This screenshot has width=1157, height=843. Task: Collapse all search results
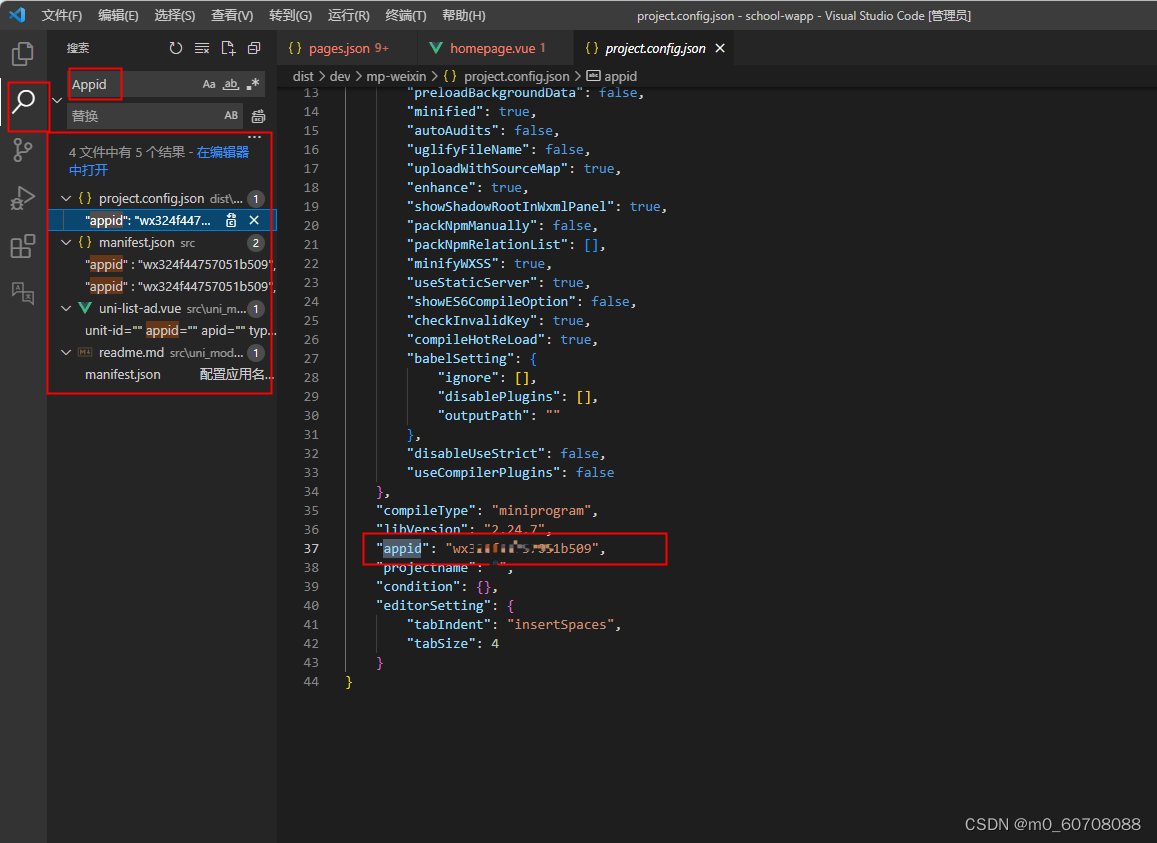[254, 48]
